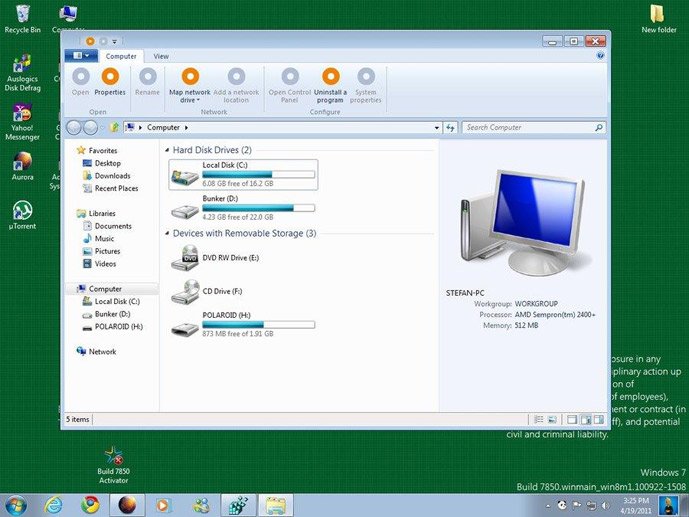Click Map network drive icon
Viewport: 689px width, 517px height.
[x=190, y=76]
